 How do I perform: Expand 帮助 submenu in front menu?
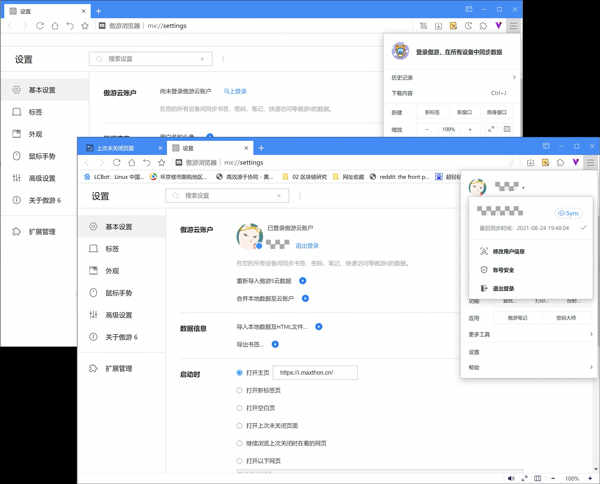pos(591,367)
